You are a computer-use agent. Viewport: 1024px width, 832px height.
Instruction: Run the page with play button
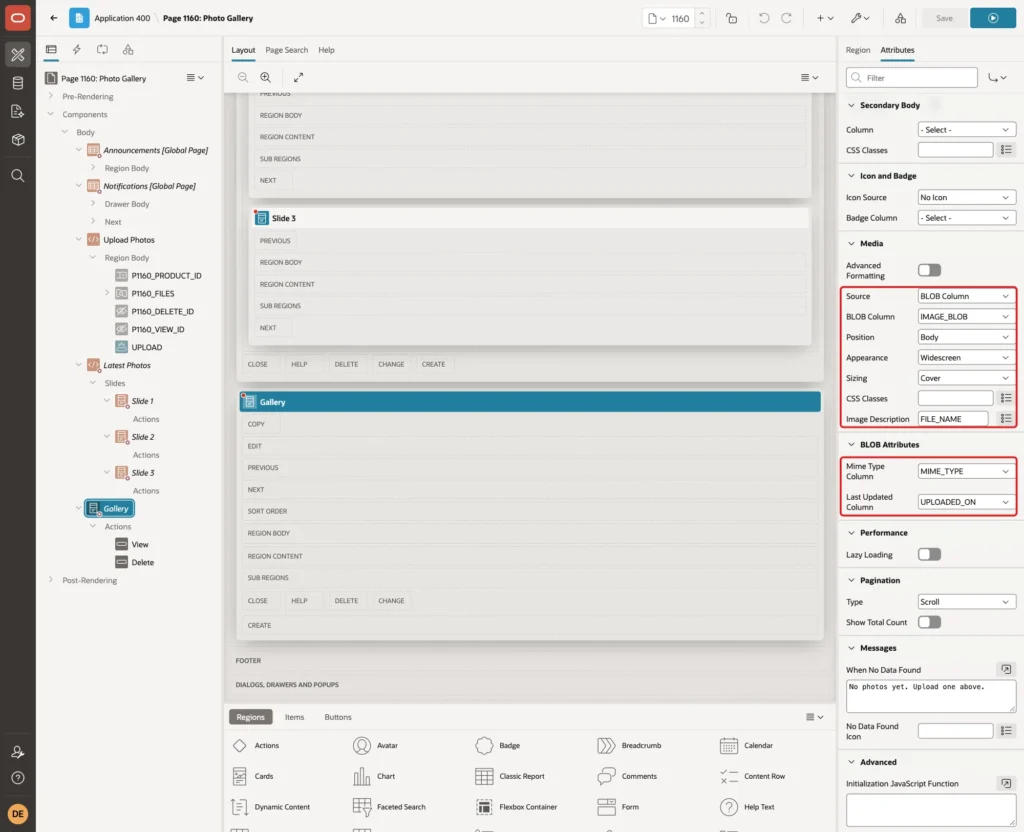pyautogui.click(x=993, y=18)
